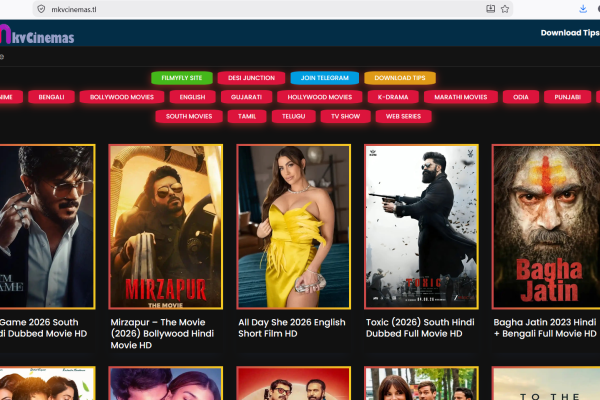
Task: Select the GUJARATI category
Action: 246,97
